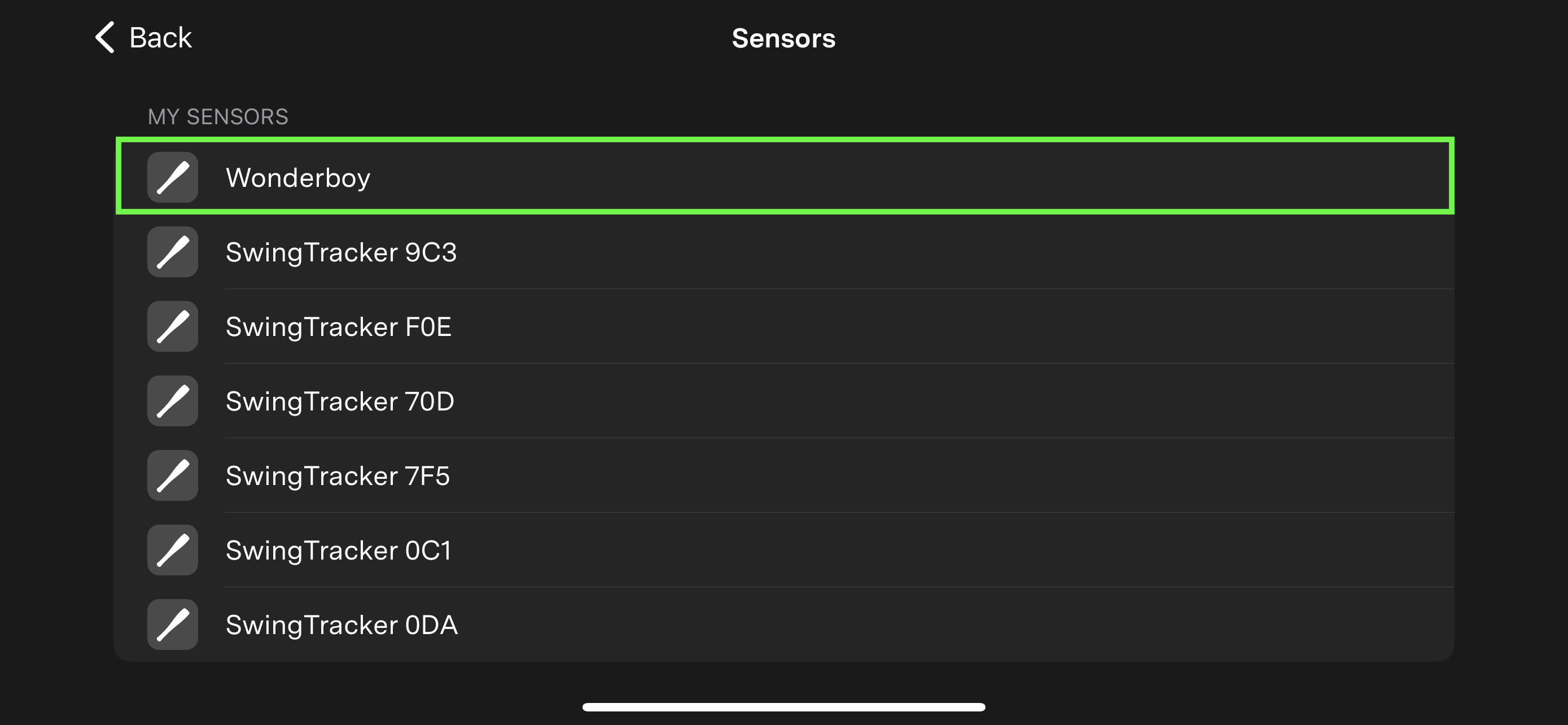Tap the iOS home indicator bar
This screenshot has height=725, width=1568.
(783, 707)
